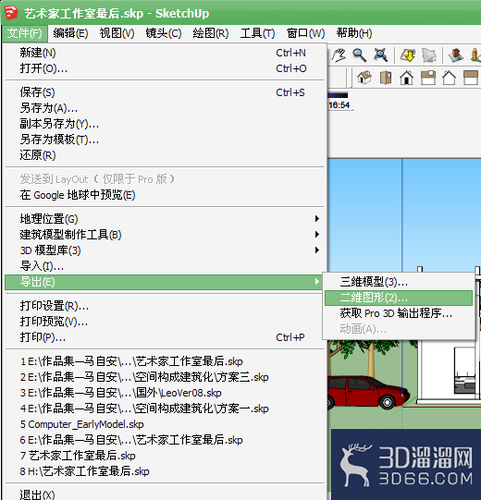This screenshot has height=500, width=481.
Task: Select 二维图形(2)... export option
Action: pyautogui.click(x=399, y=298)
